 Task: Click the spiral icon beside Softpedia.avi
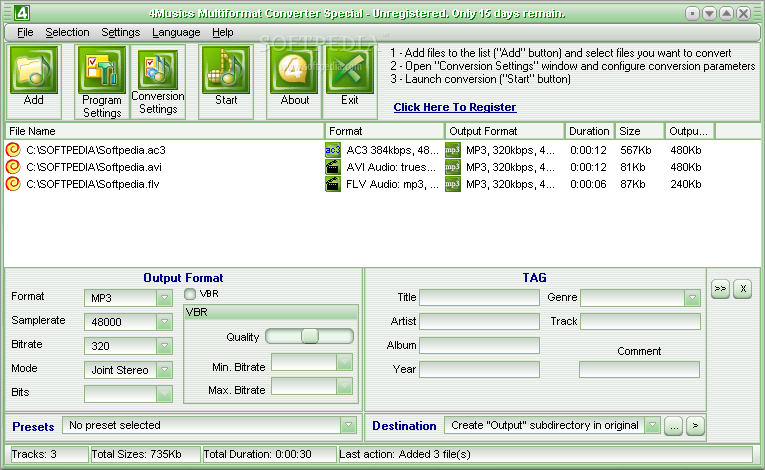point(13,167)
